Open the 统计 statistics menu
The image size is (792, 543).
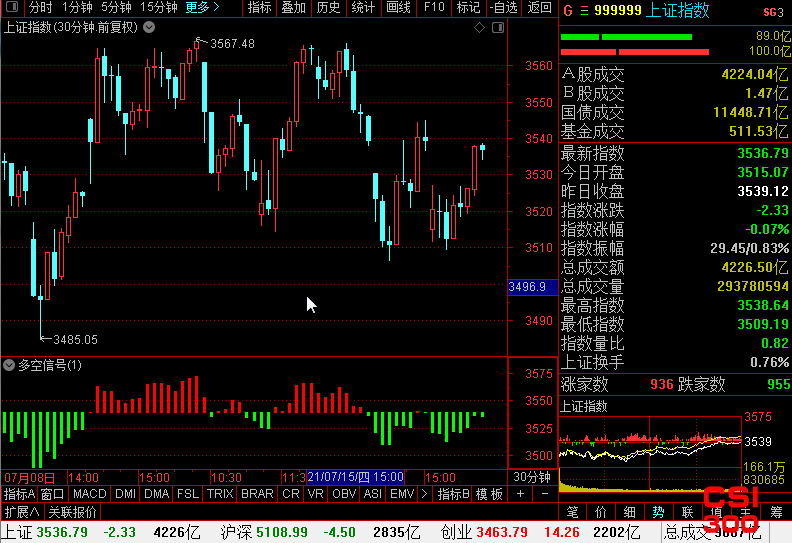point(363,7)
